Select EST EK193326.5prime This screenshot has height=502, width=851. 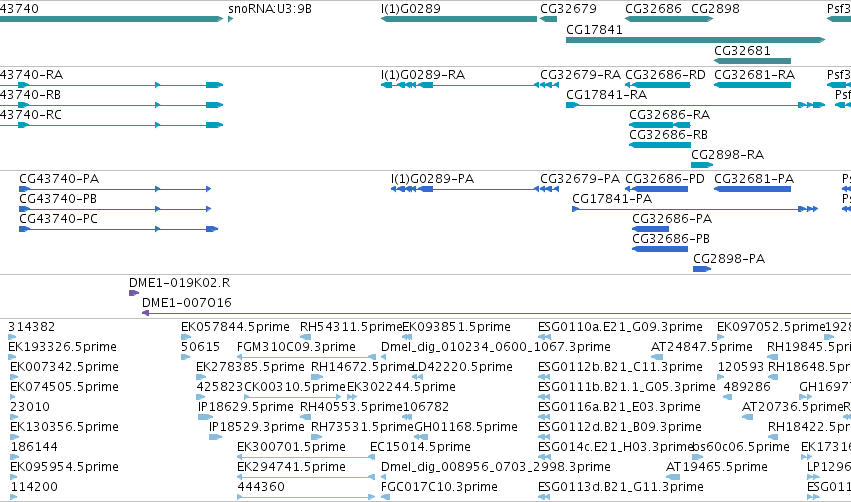[x=12, y=357]
